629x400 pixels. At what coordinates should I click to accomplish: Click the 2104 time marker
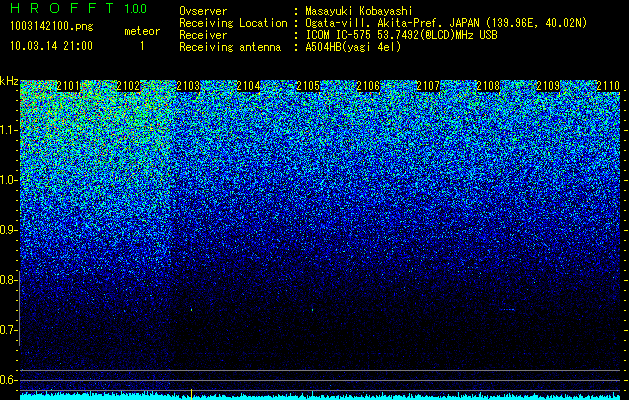(x=248, y=86)
